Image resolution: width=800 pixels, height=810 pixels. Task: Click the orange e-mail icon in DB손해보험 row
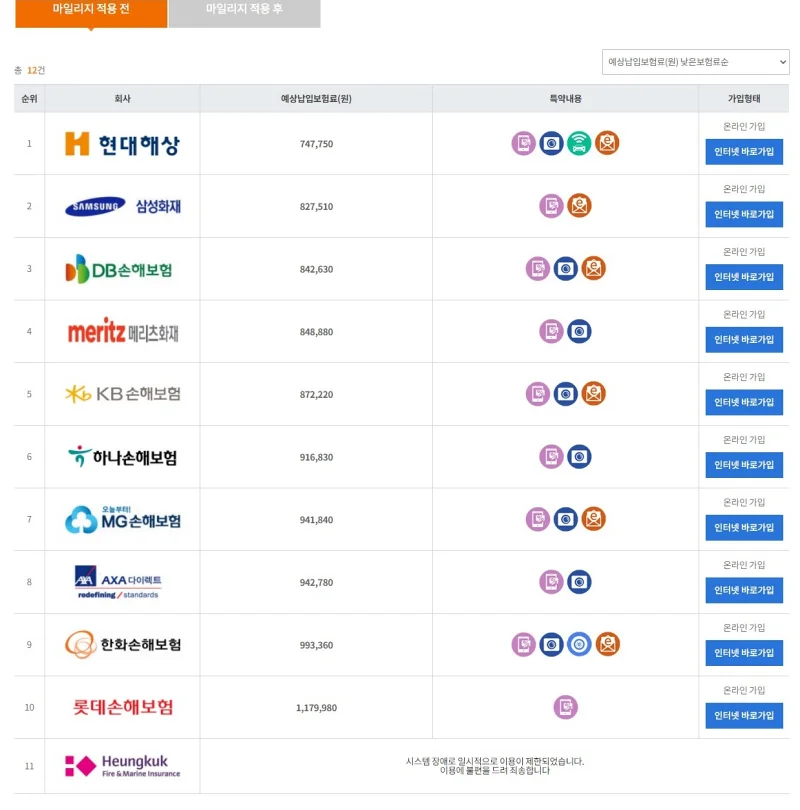[593, 269]
